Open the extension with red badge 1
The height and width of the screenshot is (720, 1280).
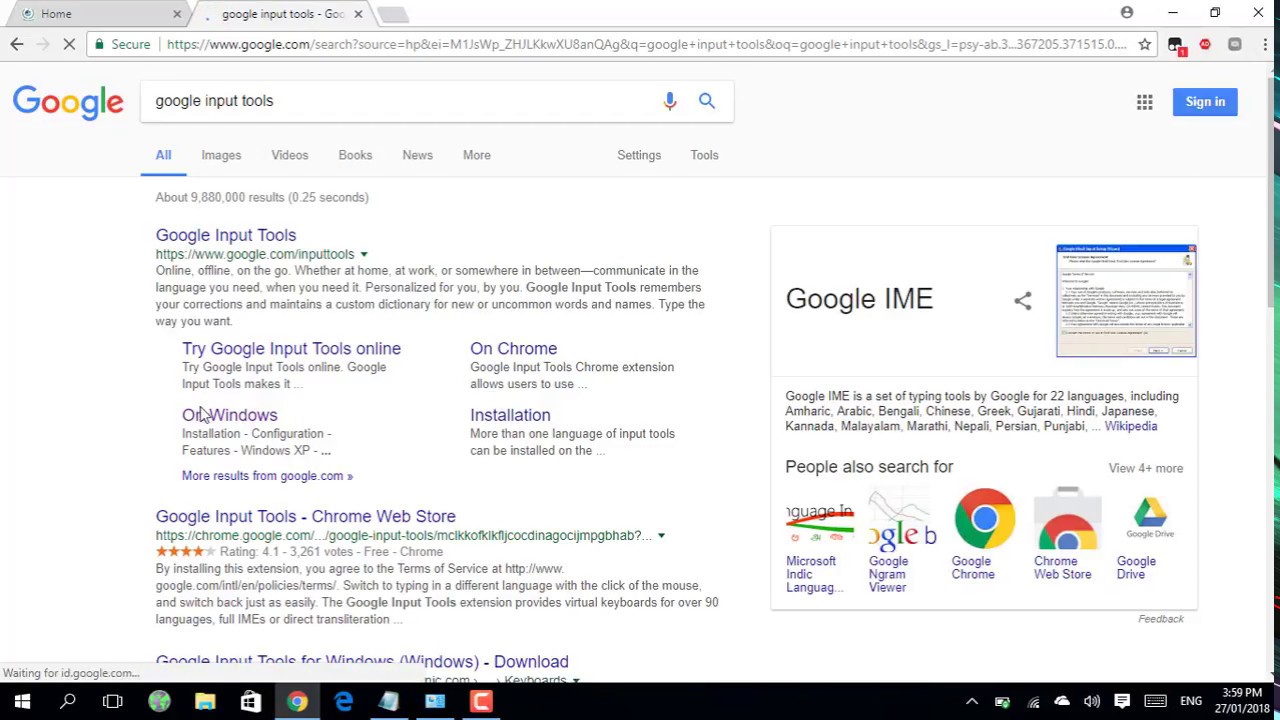tap(1176, 45)
